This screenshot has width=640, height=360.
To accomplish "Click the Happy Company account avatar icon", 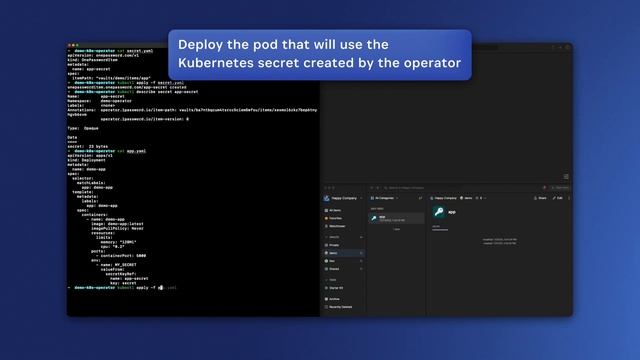I will tap(327, 198).
